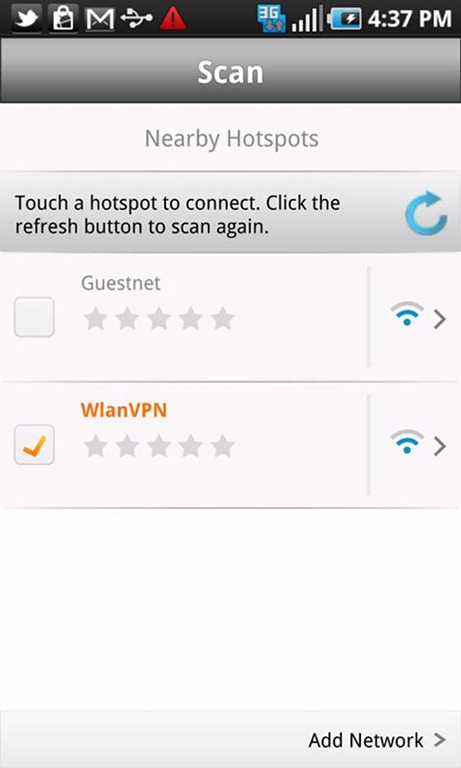The height and width of the screenshot is (768, 461).
Task: Tap the battery charging icon
Action: pos(344,19)
